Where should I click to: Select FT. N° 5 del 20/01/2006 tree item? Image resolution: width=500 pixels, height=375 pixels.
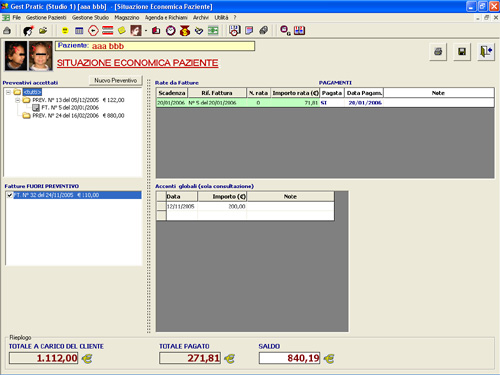pos(70,108)
